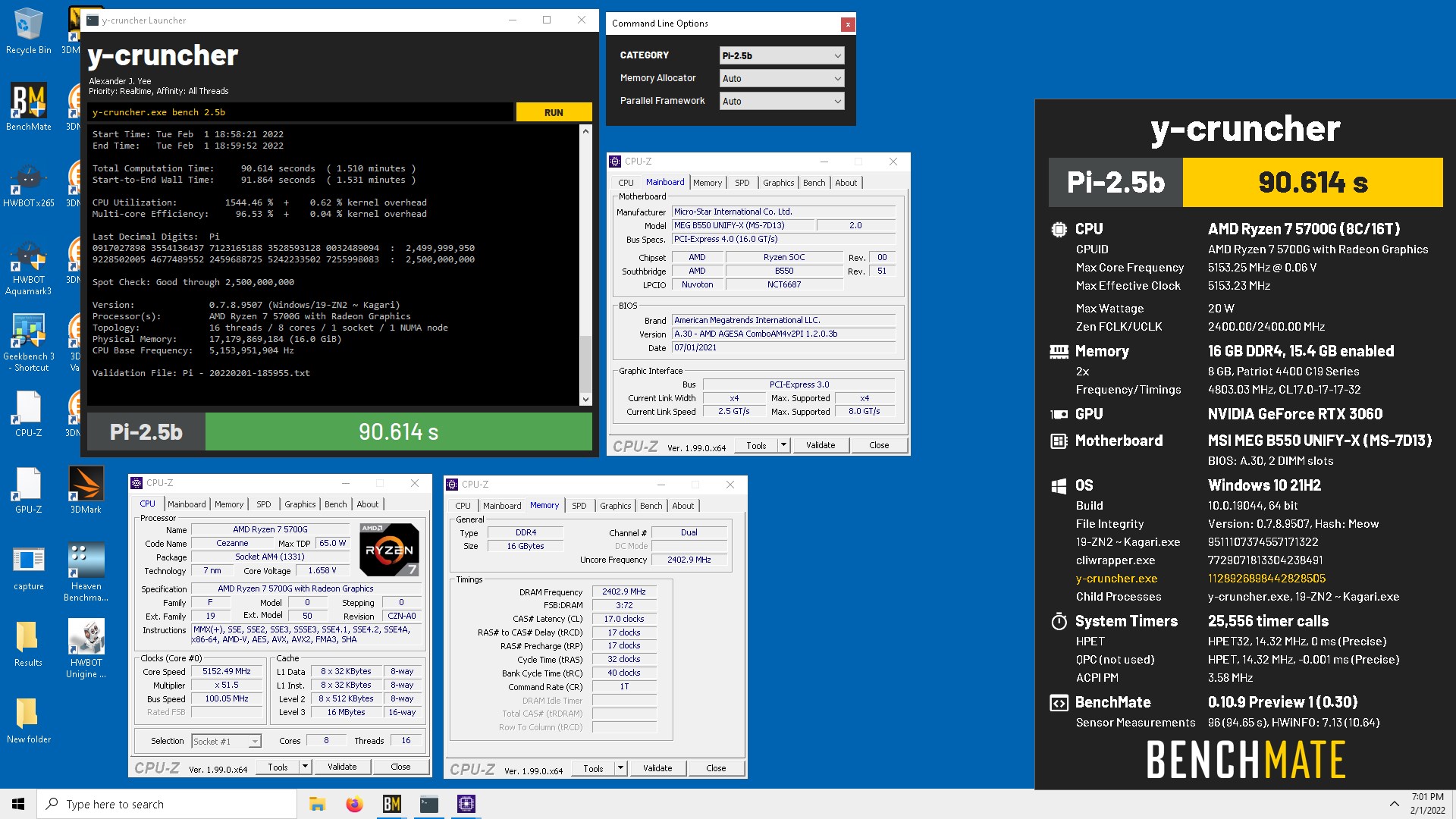This screenshot has width=1456, height=819.
Task: Open SPD tab in Mainboard CPU-Z window
Action: coord(742,183)
